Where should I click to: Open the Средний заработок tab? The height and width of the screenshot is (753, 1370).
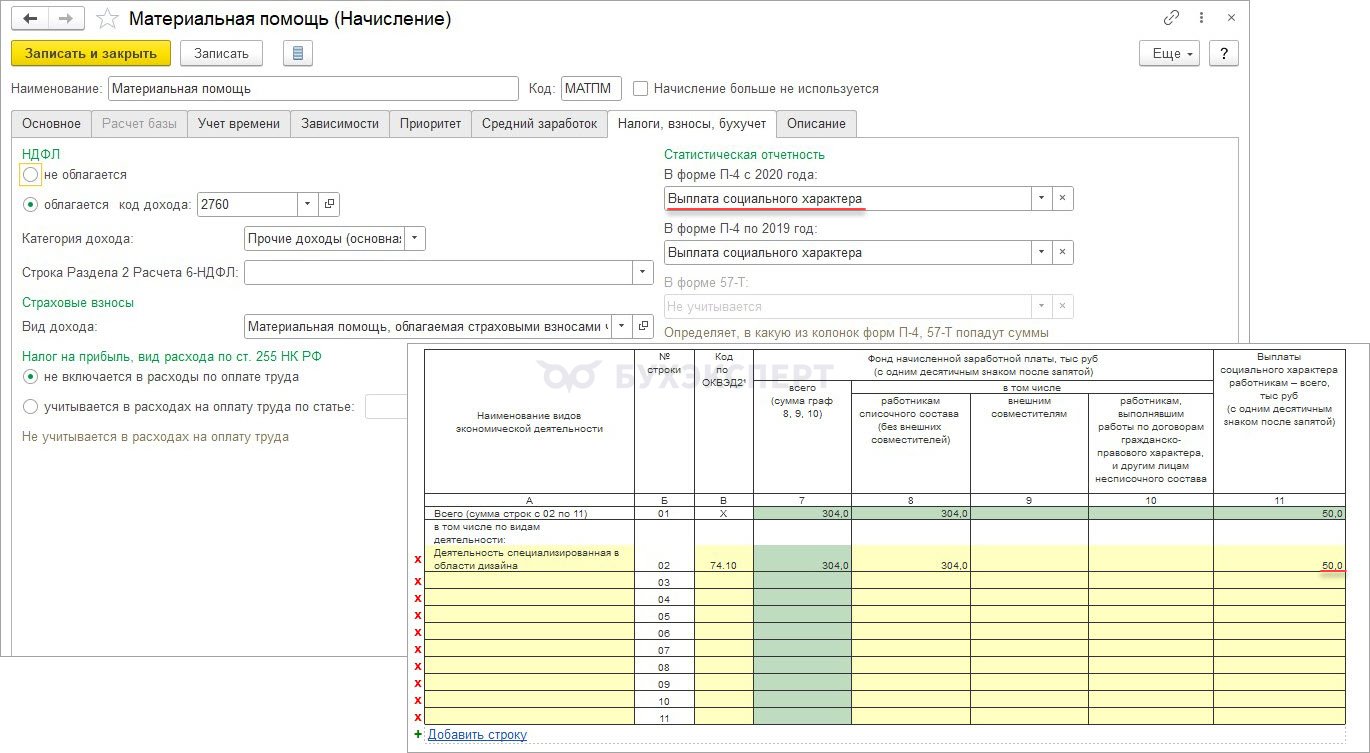(x=539, y=124)
